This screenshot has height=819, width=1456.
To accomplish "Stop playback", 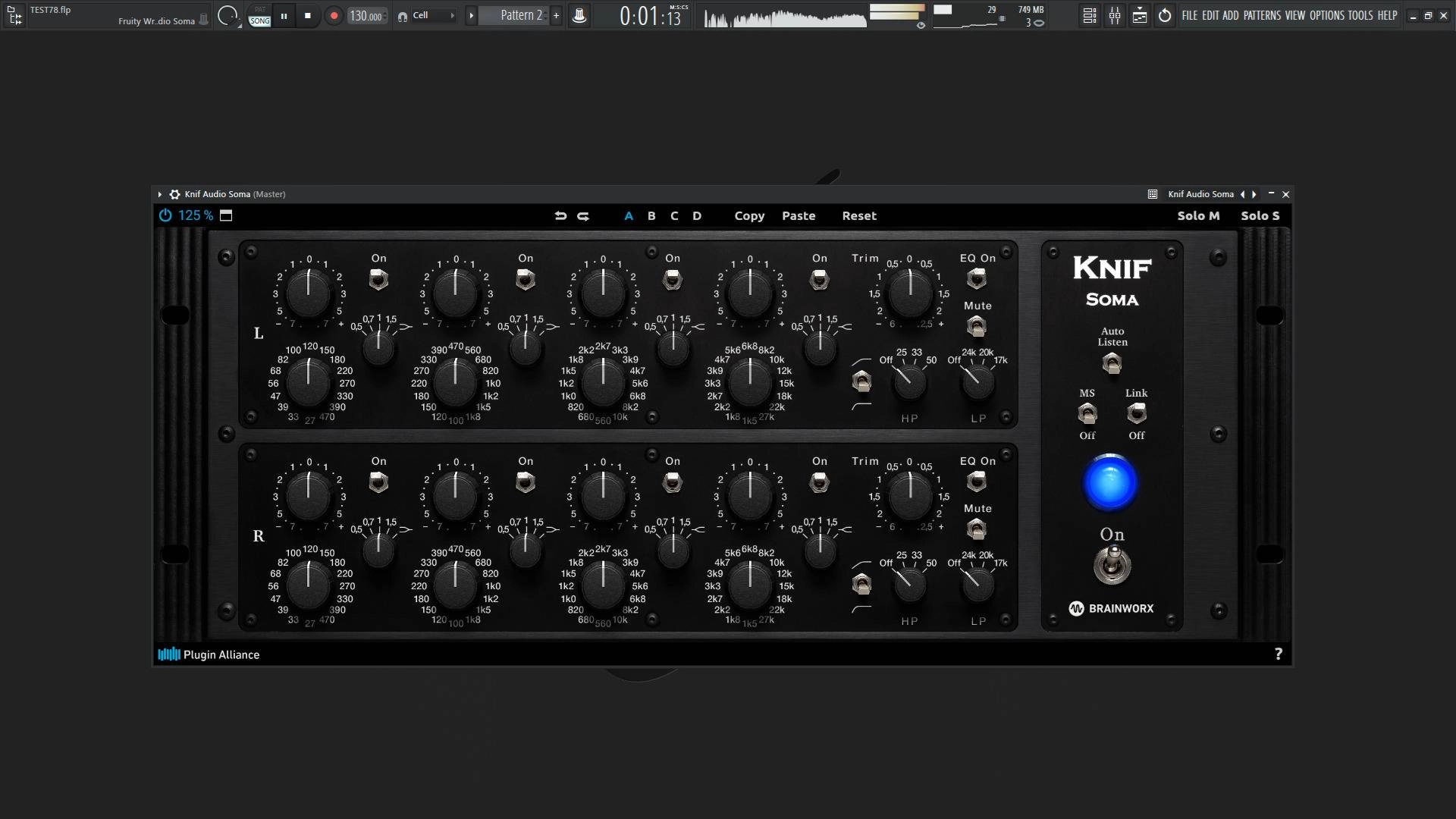I will (307, 15).
